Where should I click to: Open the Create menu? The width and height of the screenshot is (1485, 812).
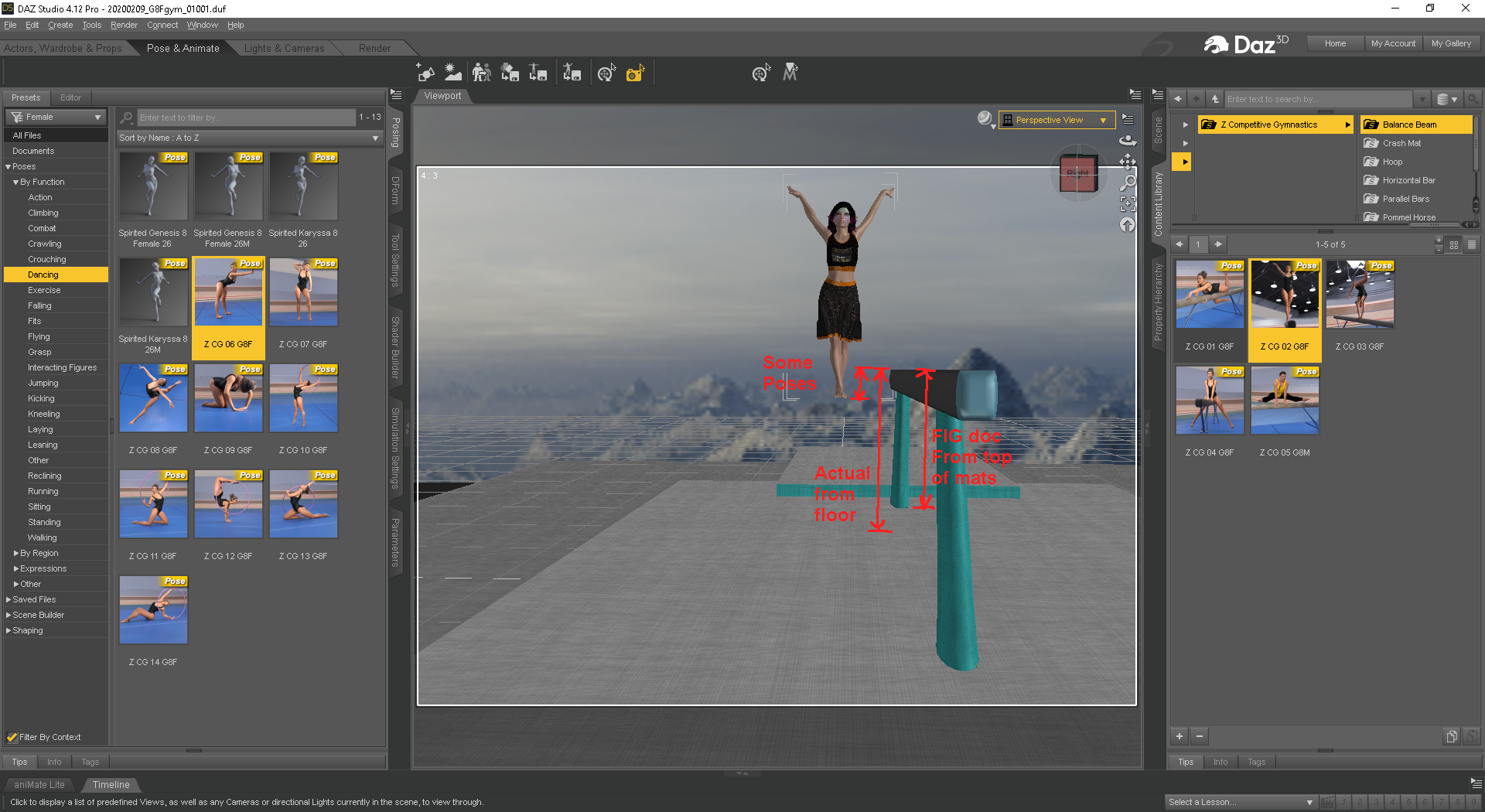pos(60,25)
